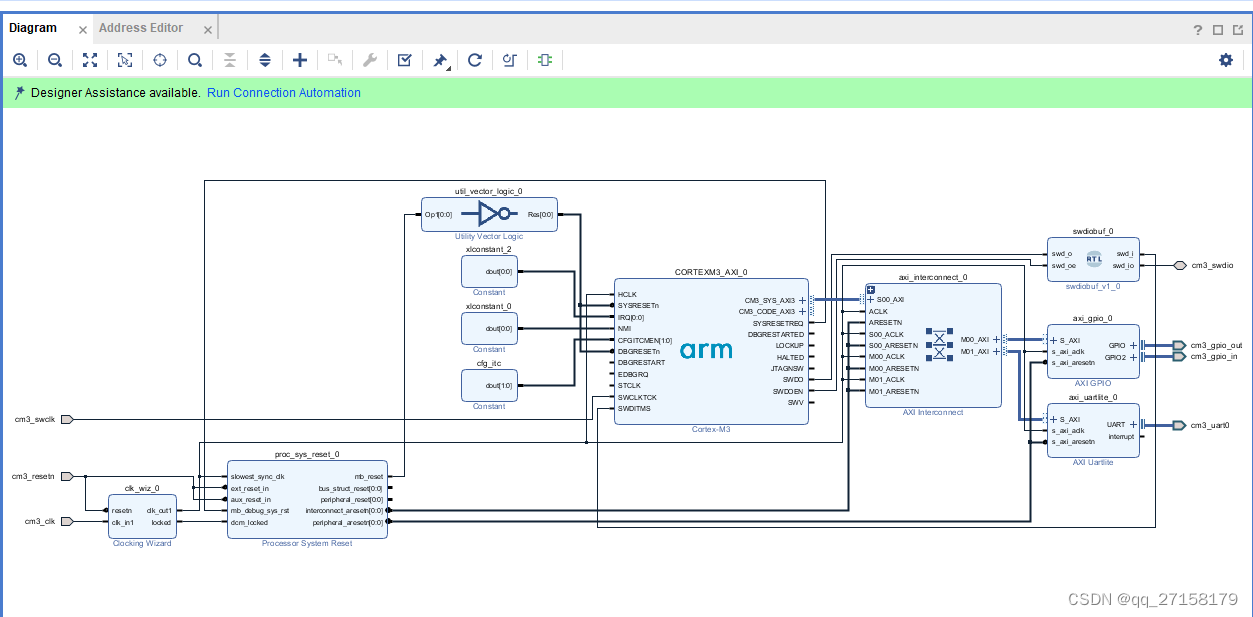Screen dimensions: 1253x617
Task: Click the Zoom In toolbar icon
Action: pyautogui.click(x=20, y=60)
